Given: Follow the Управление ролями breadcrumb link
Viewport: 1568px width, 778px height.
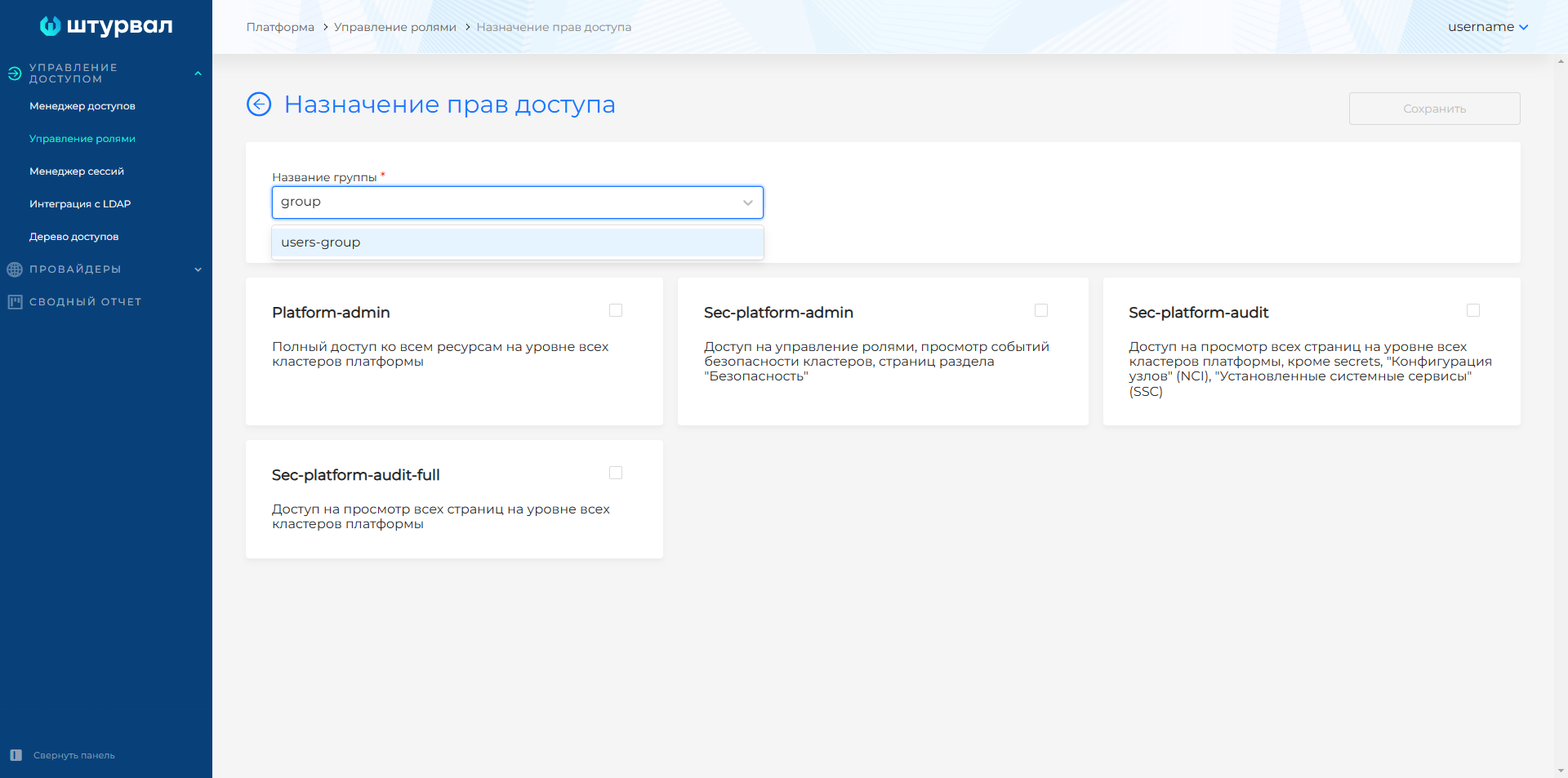Looking at the screenshot, I should click(x=394, y=27).
